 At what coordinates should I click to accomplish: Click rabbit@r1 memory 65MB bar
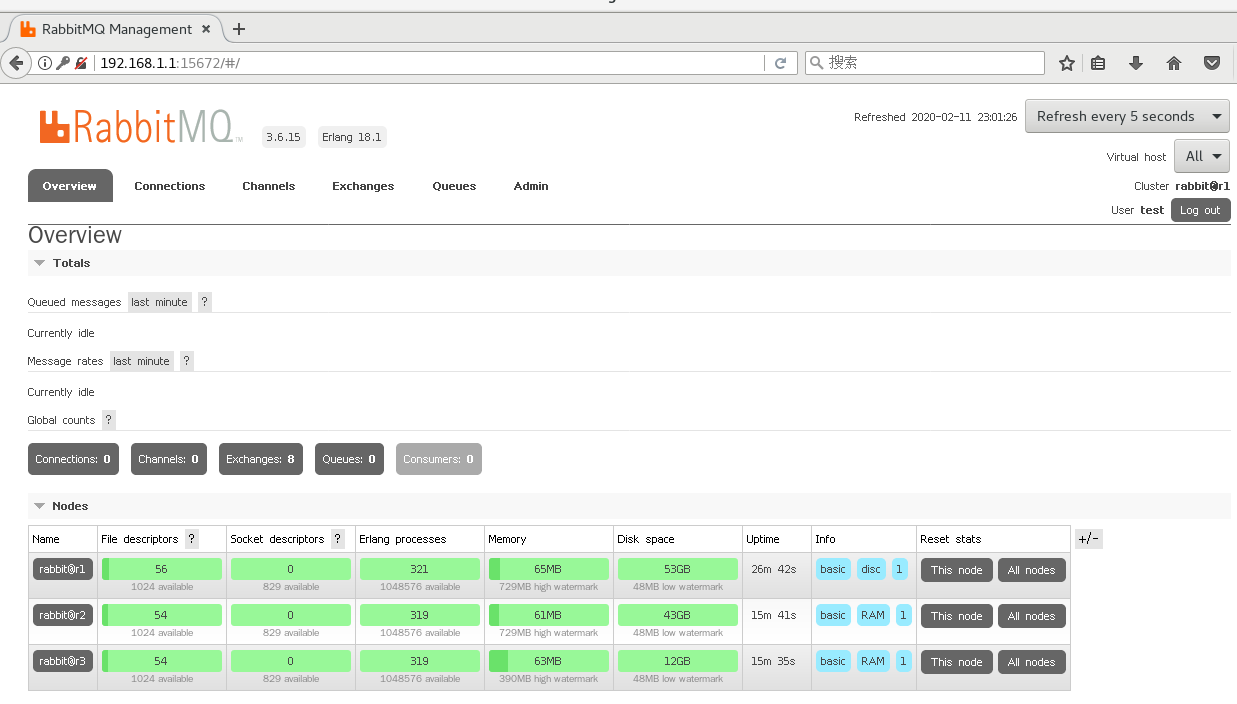(x=548, y=569)
